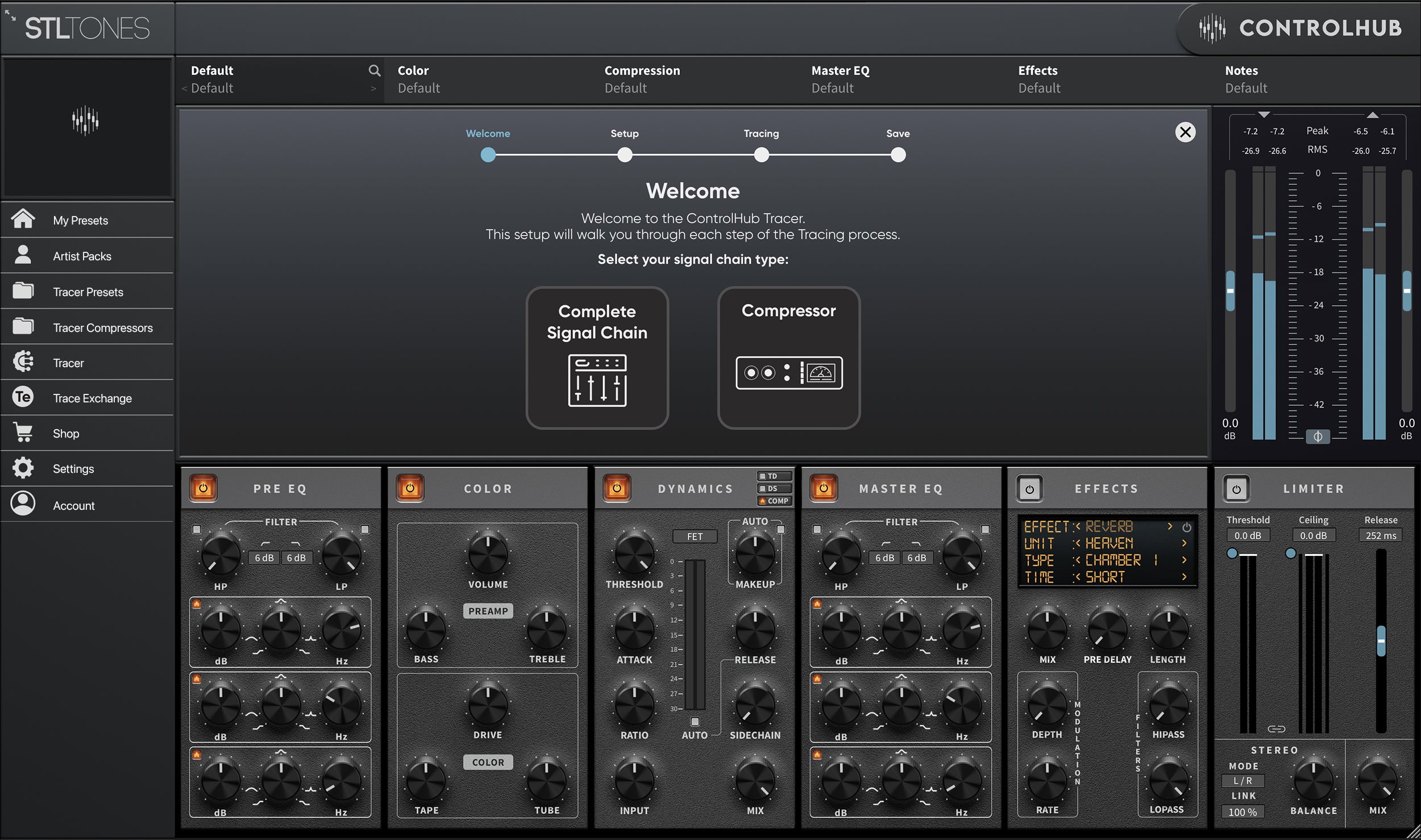
Task: Open the Artist Packs section
Action: coord(81,256)
